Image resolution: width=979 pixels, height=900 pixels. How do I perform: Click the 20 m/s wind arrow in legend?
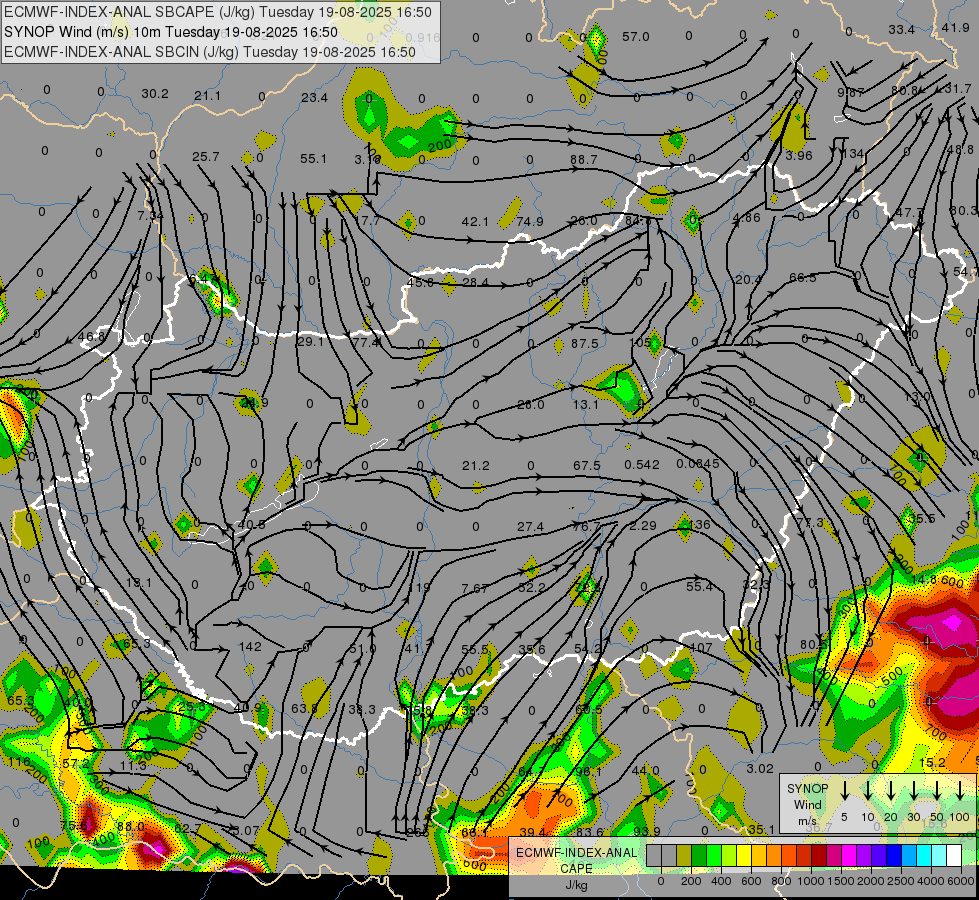coord(891,791)
